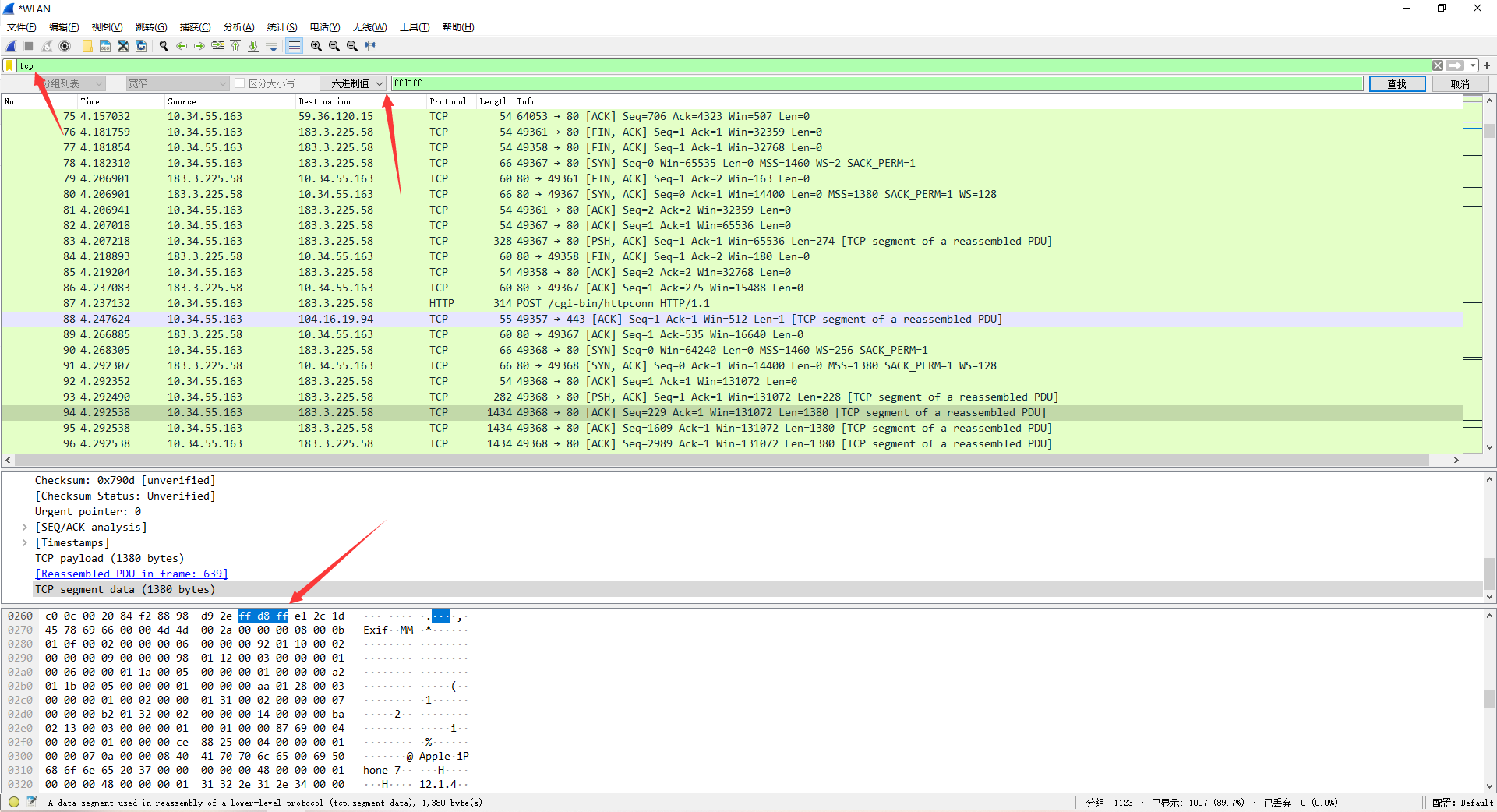Save the capture file
Image resolution: width=1497 pixels, height=812 pixels.
[105, 46]
